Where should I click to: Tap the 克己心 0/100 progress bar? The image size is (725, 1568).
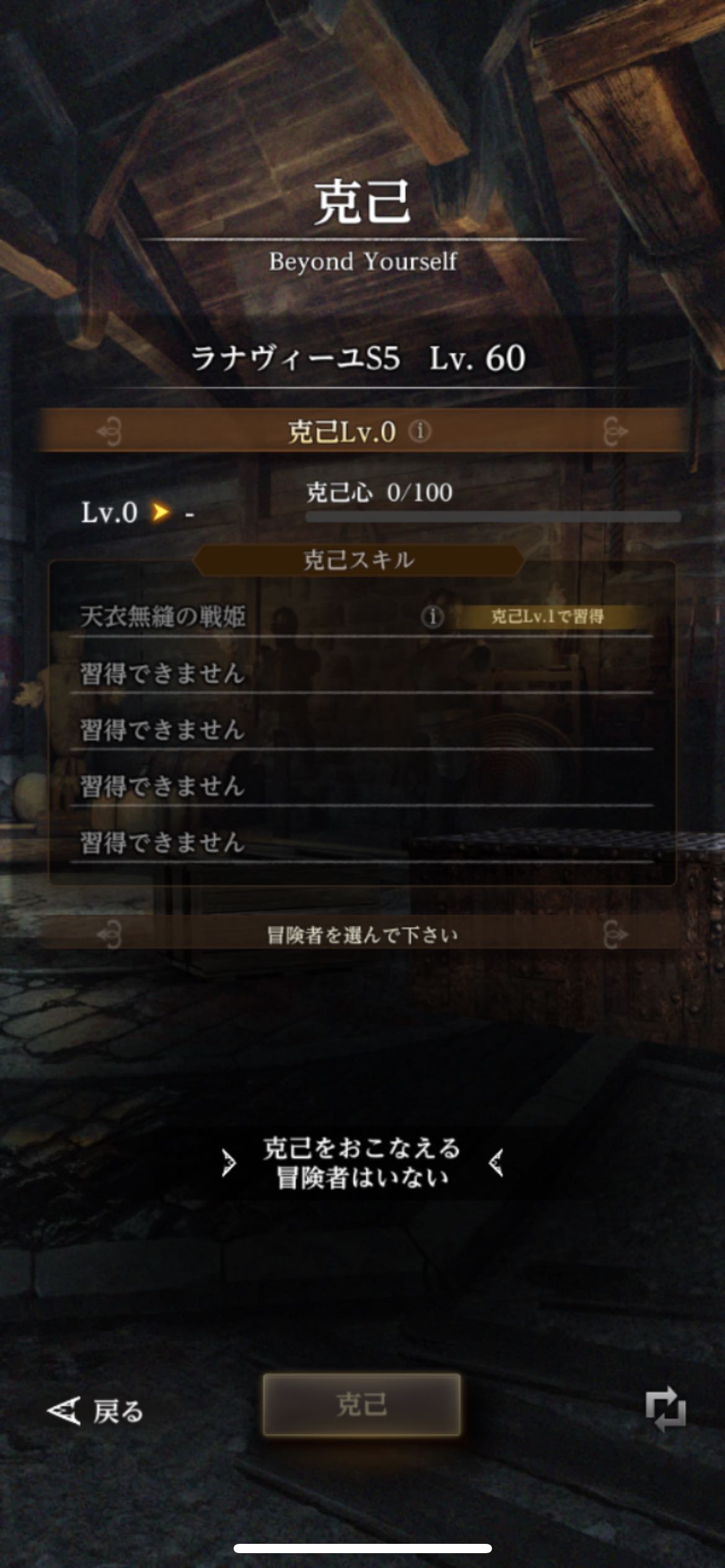(493, 516)
